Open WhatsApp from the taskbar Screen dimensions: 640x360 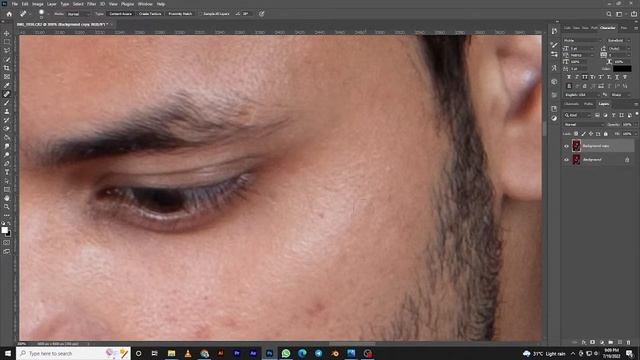286,353
